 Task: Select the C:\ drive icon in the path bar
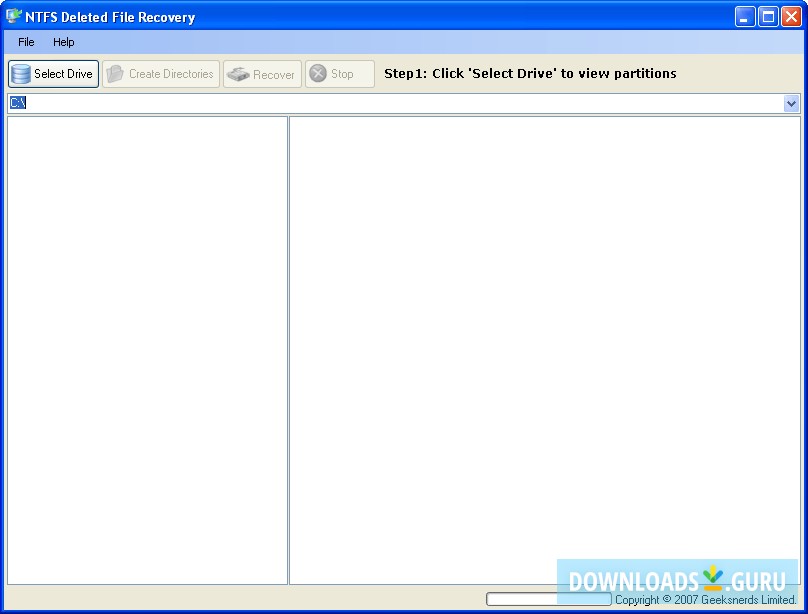coord(17,102)
